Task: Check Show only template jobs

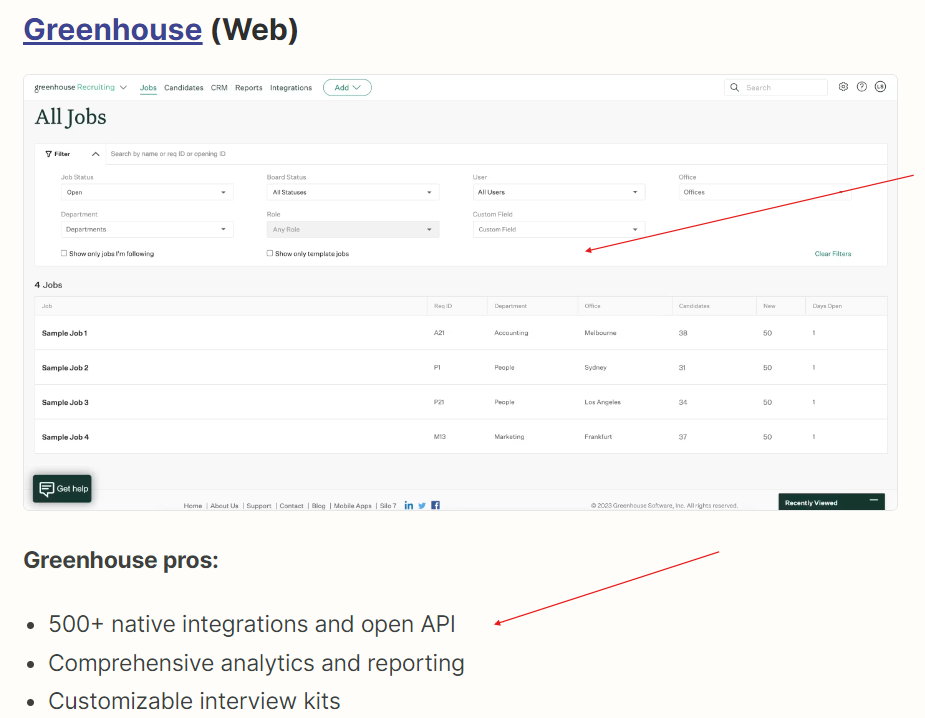Action: point(270,253)
